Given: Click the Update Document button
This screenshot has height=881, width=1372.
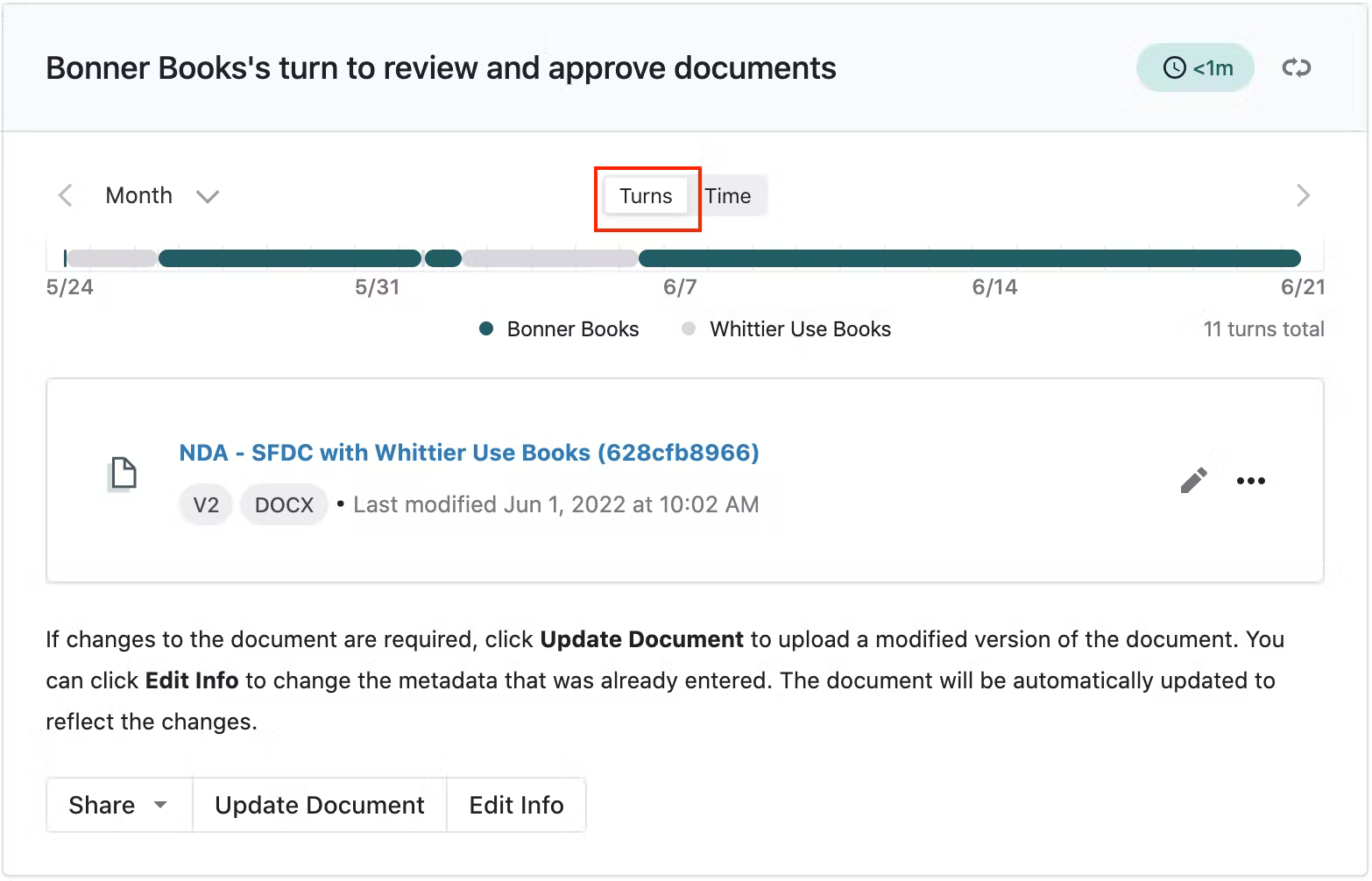Looking at the screenshot, I should point(319,805).
